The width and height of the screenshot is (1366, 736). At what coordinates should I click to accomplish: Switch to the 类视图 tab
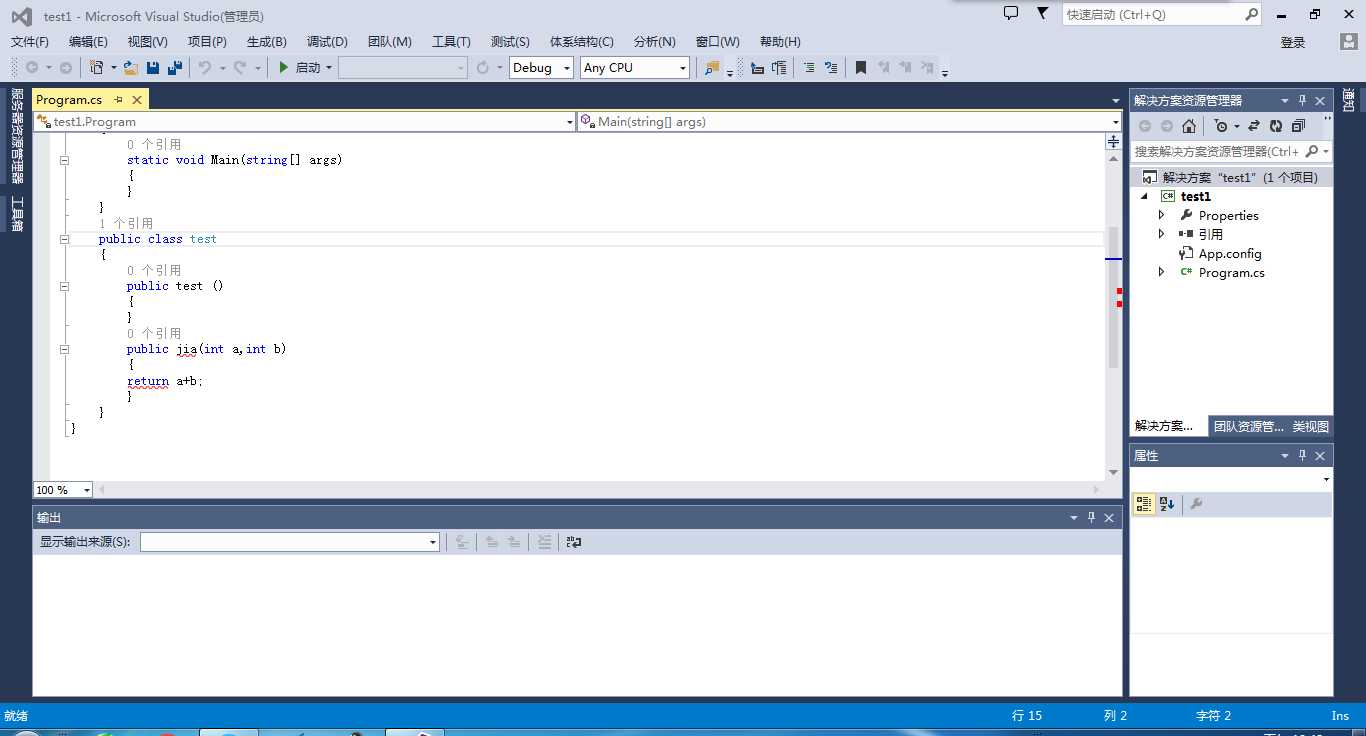coord(1310,426)
